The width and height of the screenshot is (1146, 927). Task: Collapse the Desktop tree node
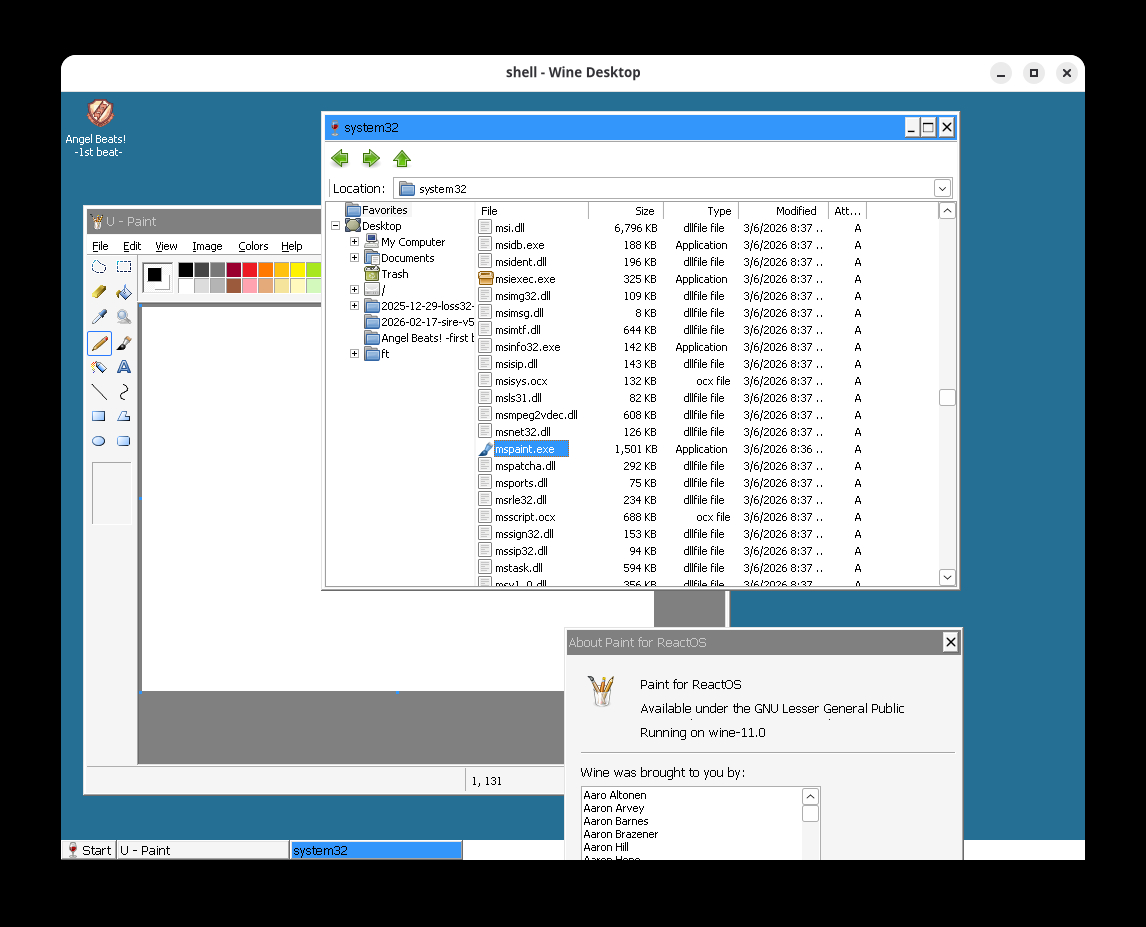click(x=336, y=226)
